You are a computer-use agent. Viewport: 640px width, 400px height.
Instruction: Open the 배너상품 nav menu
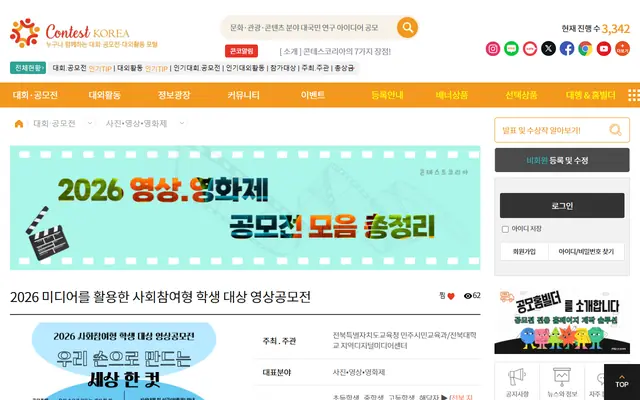click(x=451, y=95)
